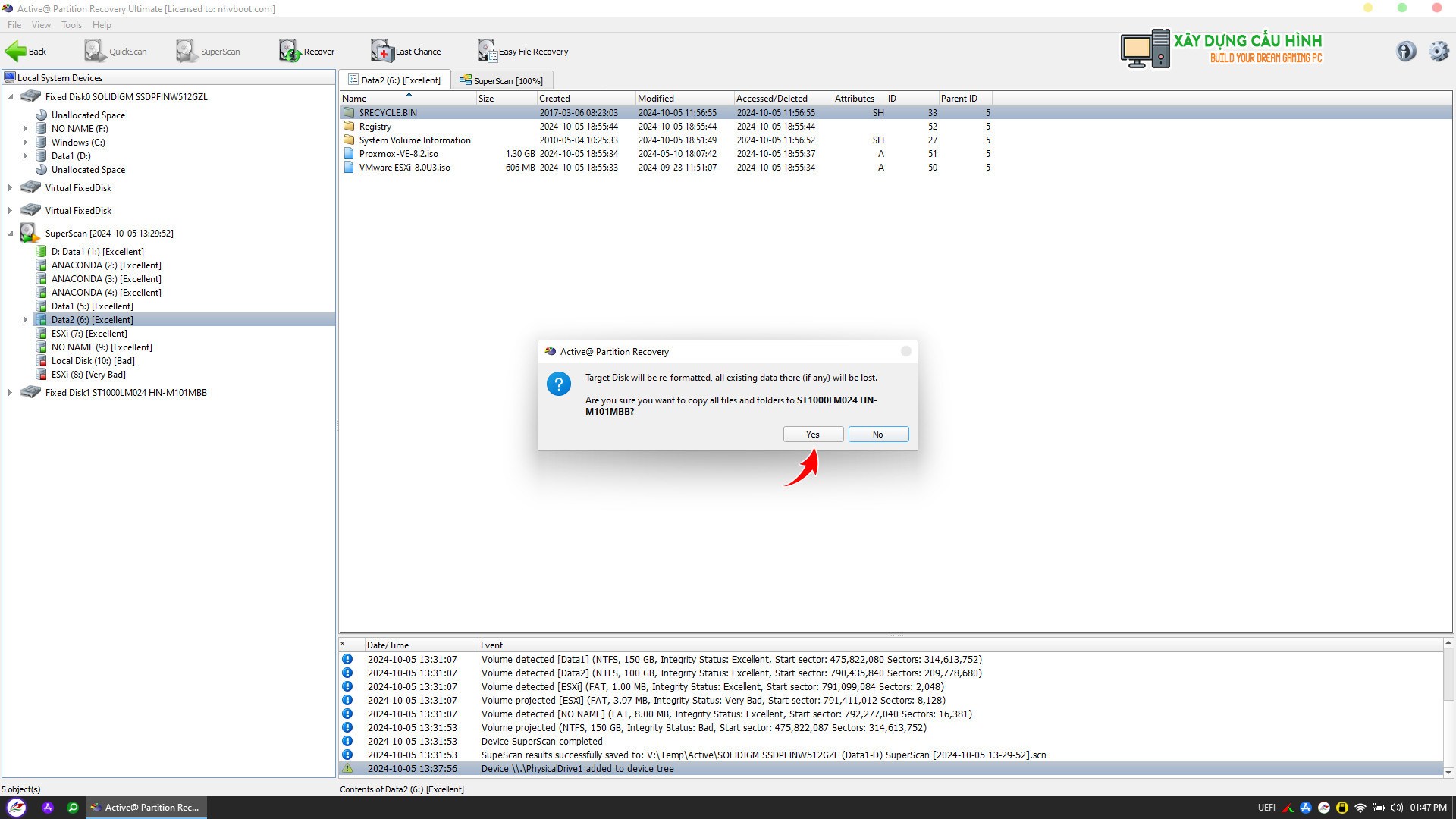This screenshot has height=819, width=1456.
Task: Switch to the Data2 (6:) [Excellent] tab
Action: tap(394, 80)
